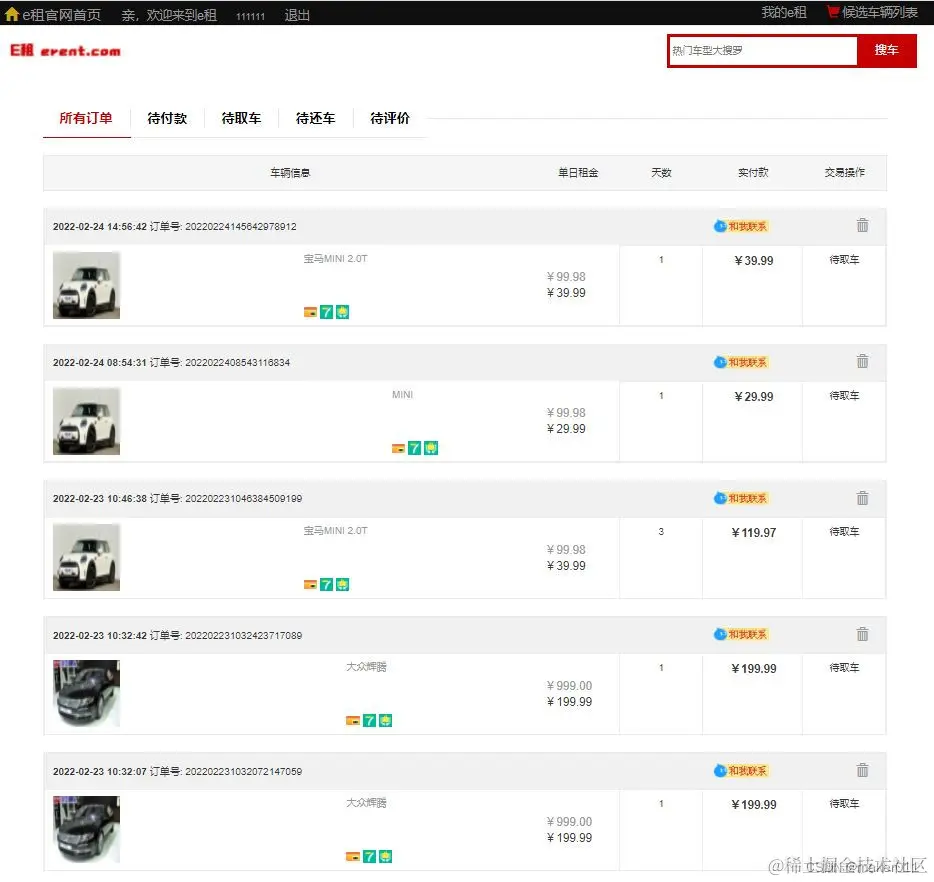934x882 pixels.
Task: Click the teal badge icon in the 10:32:42 order
Action: click(x=385, y=721)
